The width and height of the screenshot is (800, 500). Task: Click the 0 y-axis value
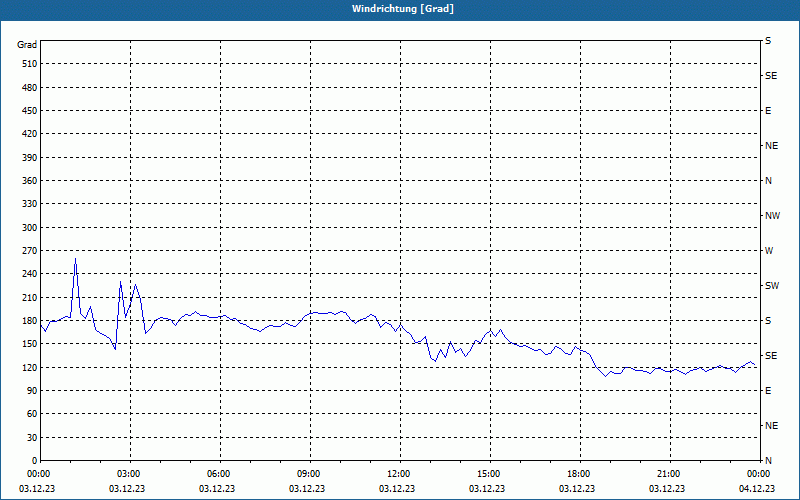click(34, 461)
